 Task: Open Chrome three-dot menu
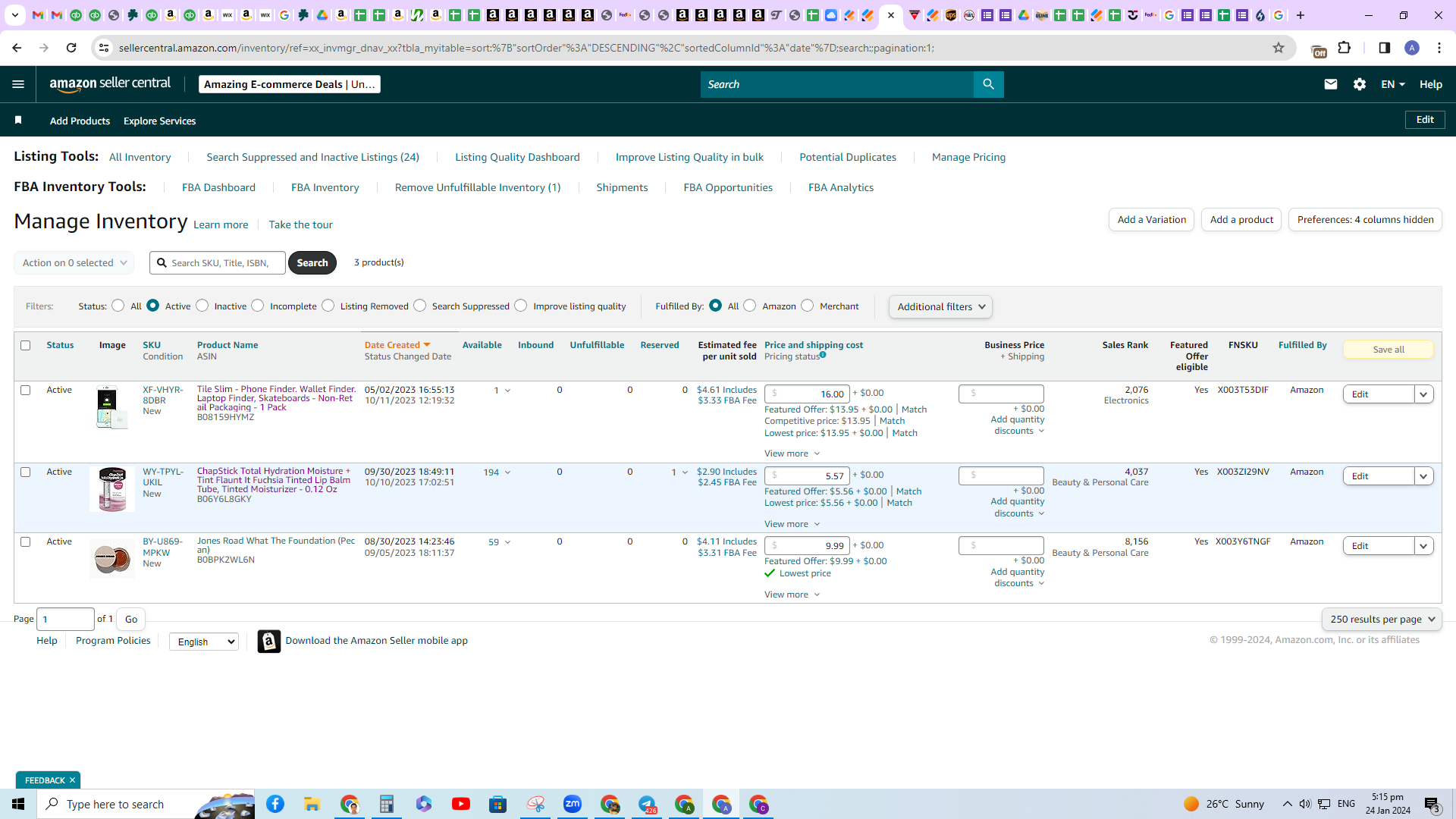pyautogui.click(x=1439, y=48)
